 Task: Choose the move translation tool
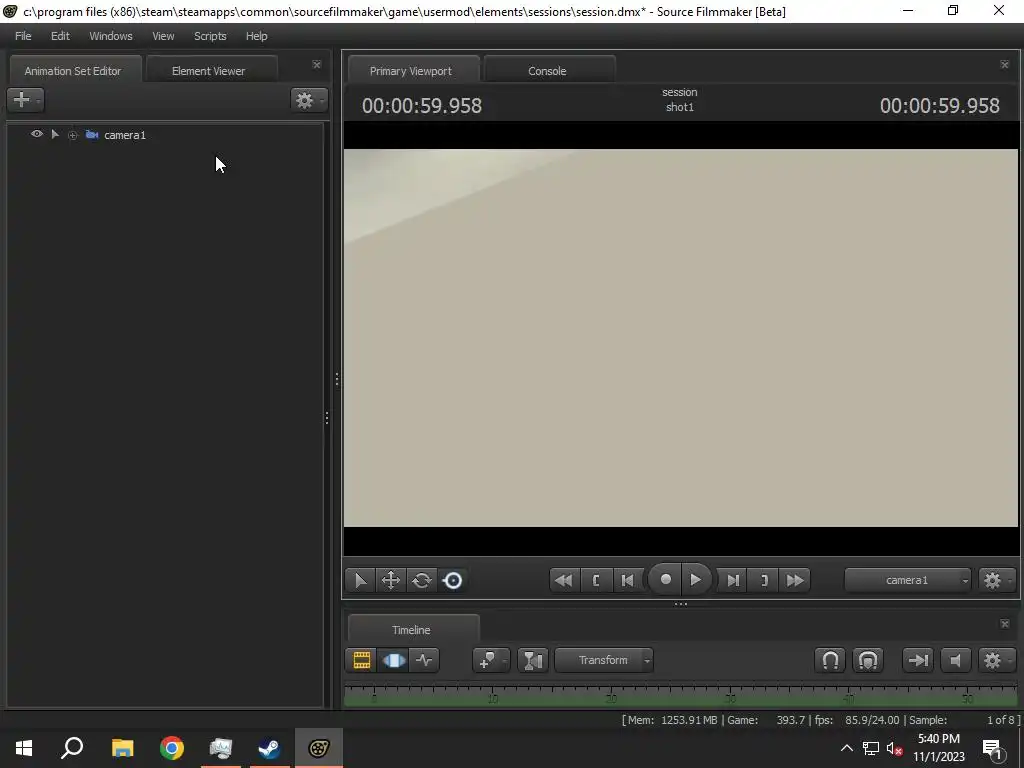[391, 580]
